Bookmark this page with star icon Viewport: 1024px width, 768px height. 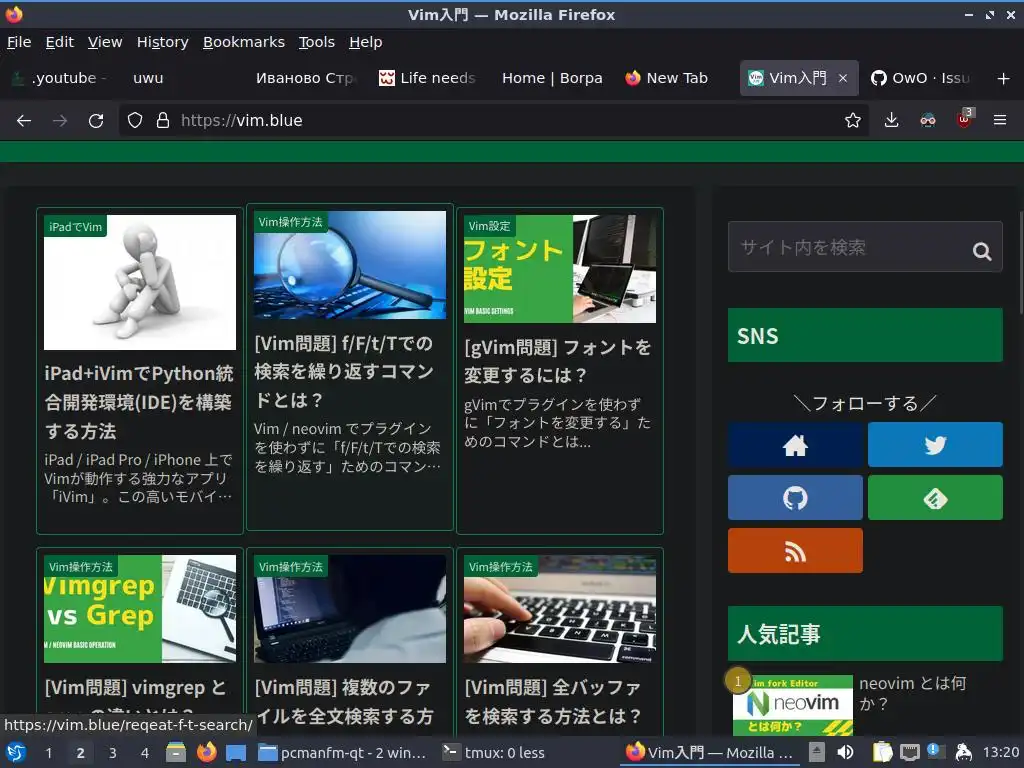click(x=852, y=120)
